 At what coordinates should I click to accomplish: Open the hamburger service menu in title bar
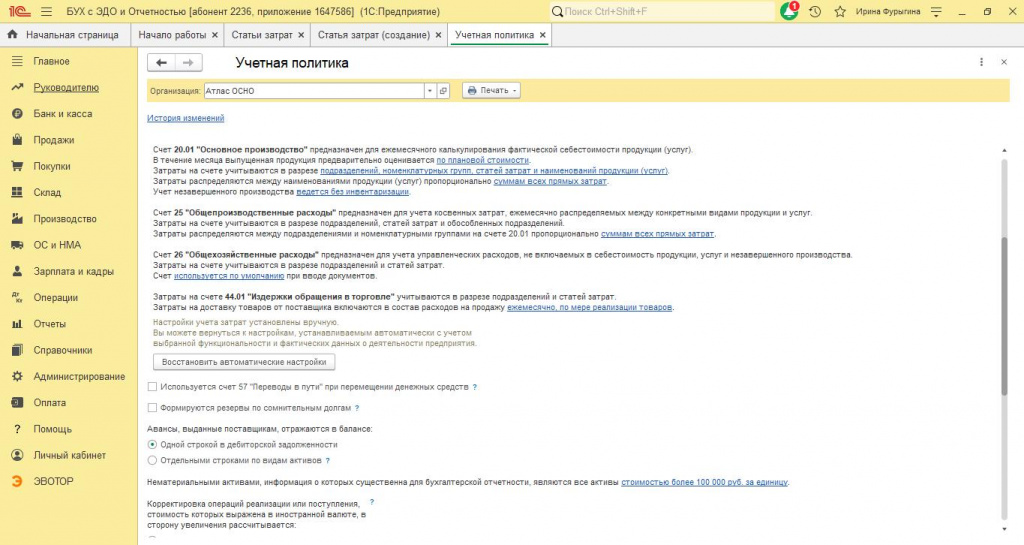click(x=46, y=12)
